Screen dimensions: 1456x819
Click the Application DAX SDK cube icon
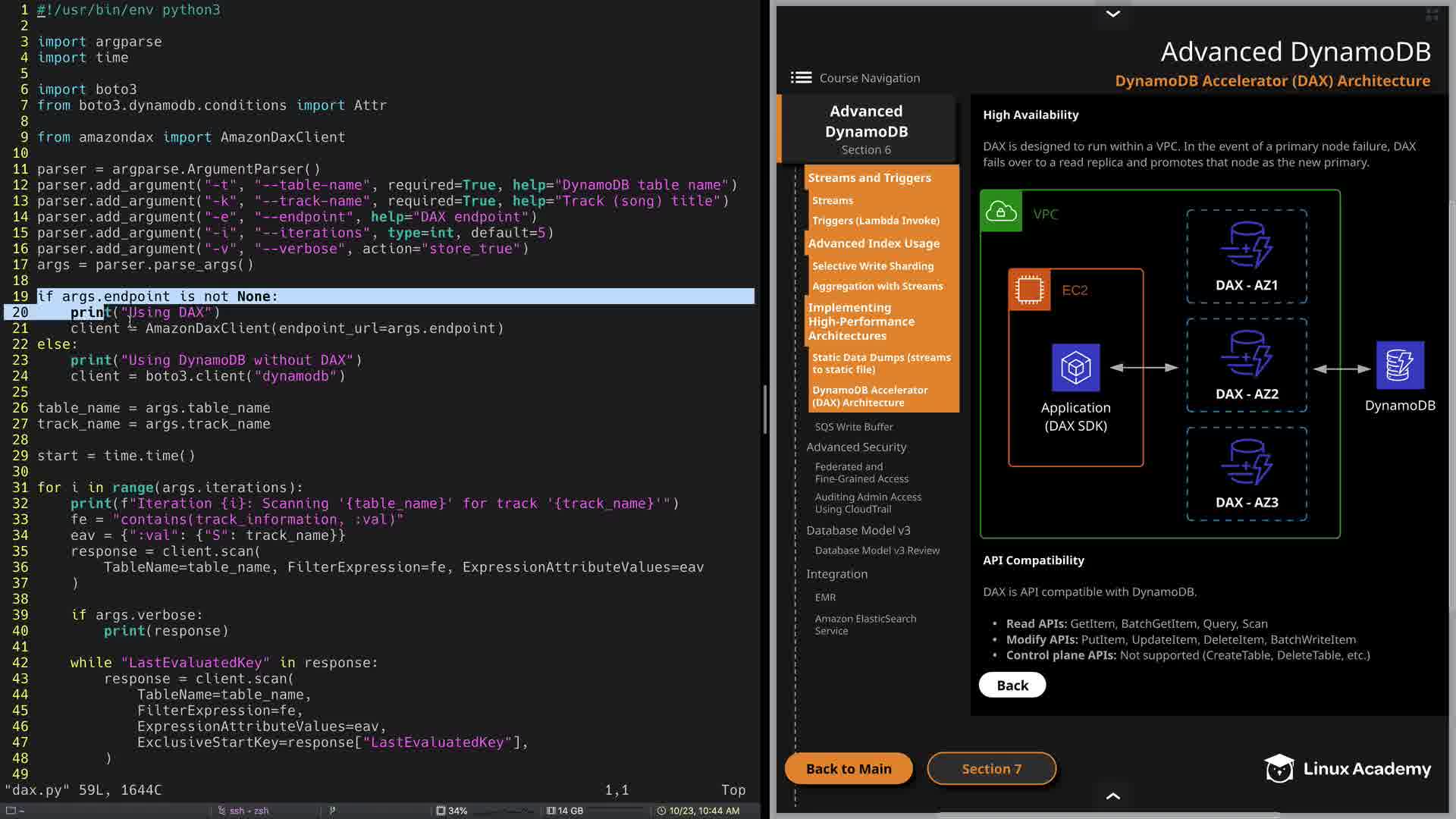[x=1075, y=368]
